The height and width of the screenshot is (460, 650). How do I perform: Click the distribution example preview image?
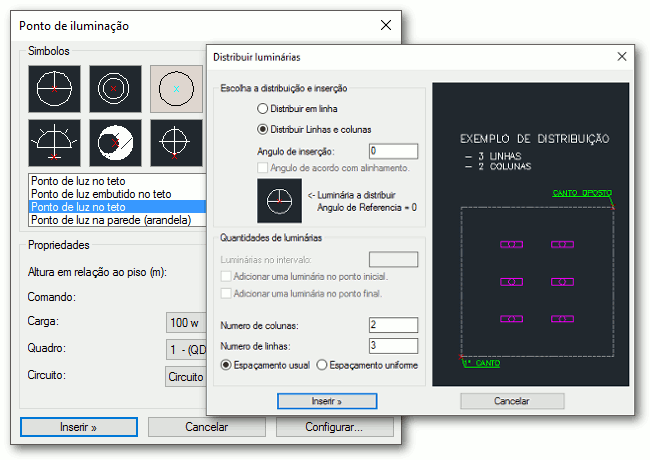click(531, 235)
